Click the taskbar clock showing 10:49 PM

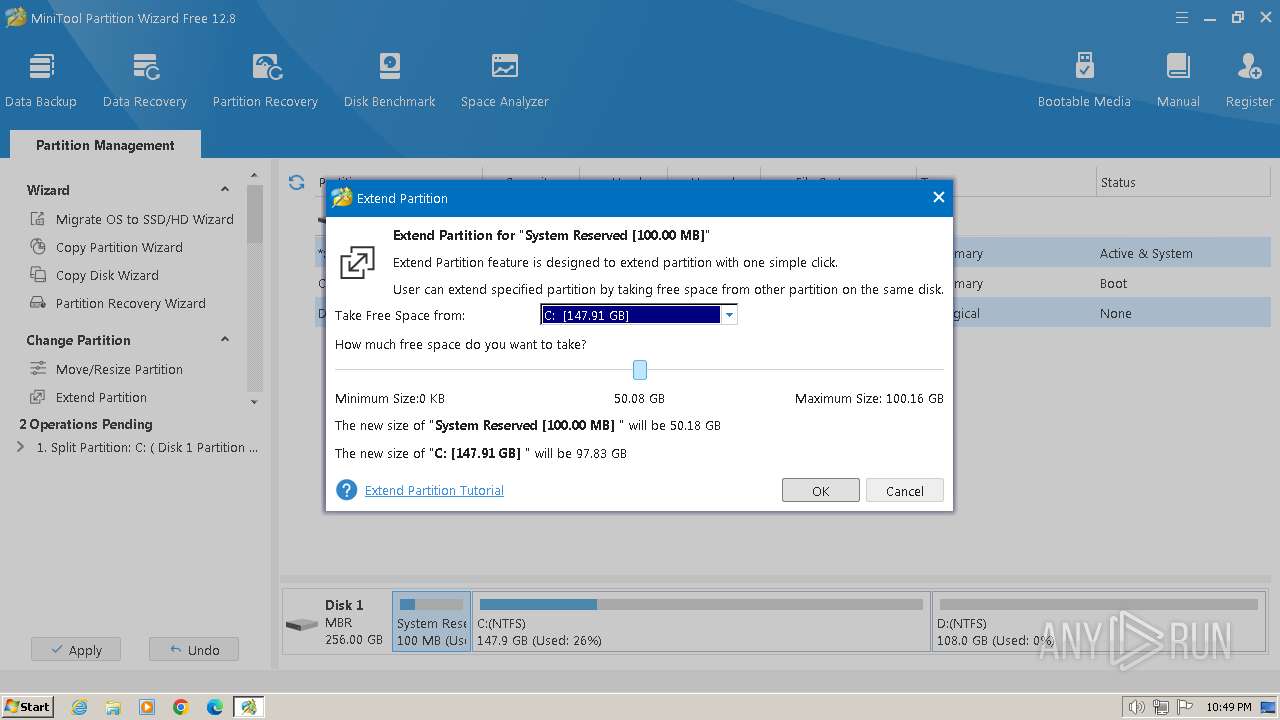click(1229, 707)
